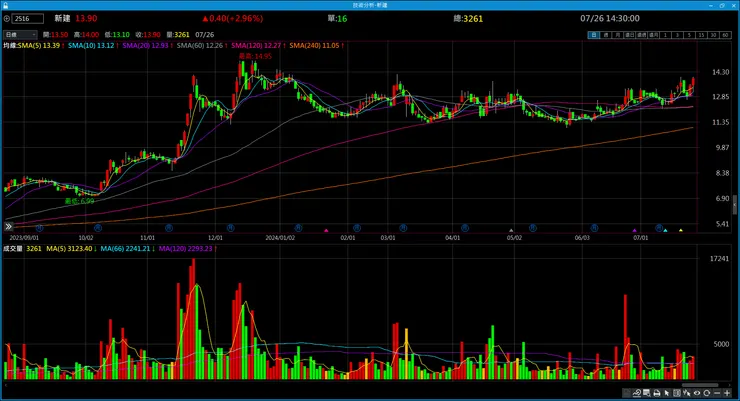This screenshot has width=740, height=401.
Task: Click the cyan triangle marker on time axis
Action: click(665, 230)
